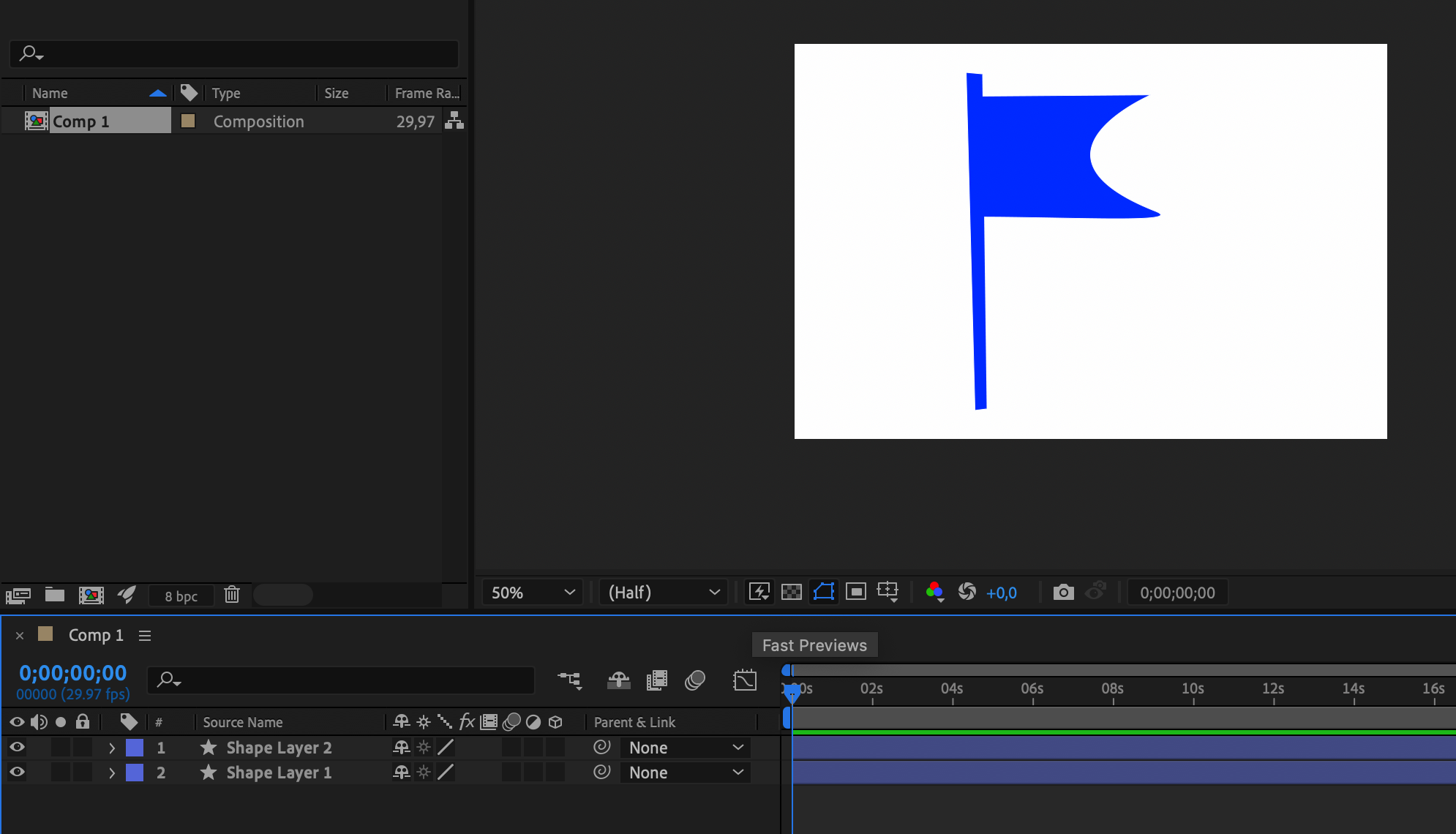The image size is (1456, 834).
Task: Expand Shape Layer 1 properties
Action: click(x=112, y=773)
